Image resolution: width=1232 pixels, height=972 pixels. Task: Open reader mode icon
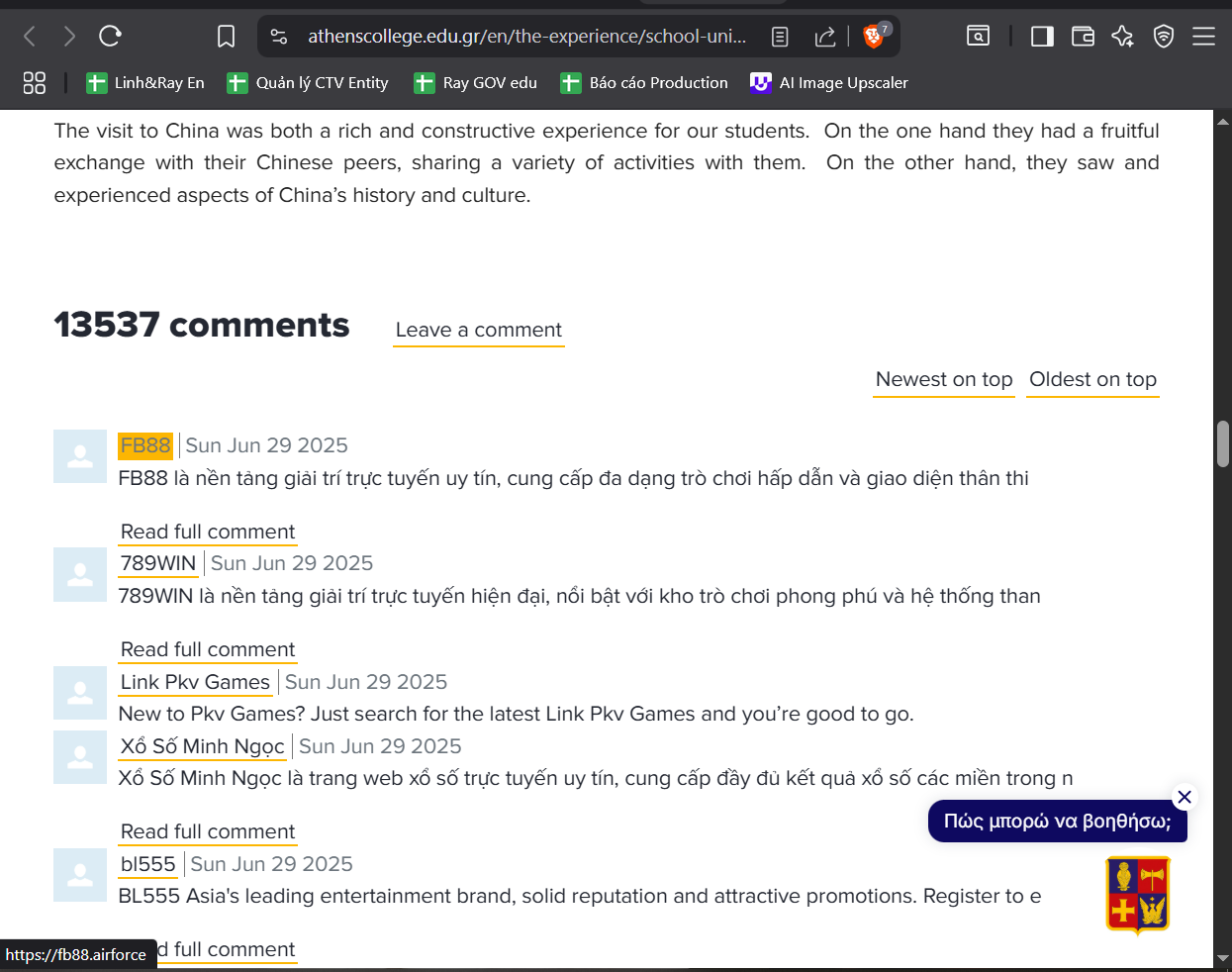click(780, 37)
